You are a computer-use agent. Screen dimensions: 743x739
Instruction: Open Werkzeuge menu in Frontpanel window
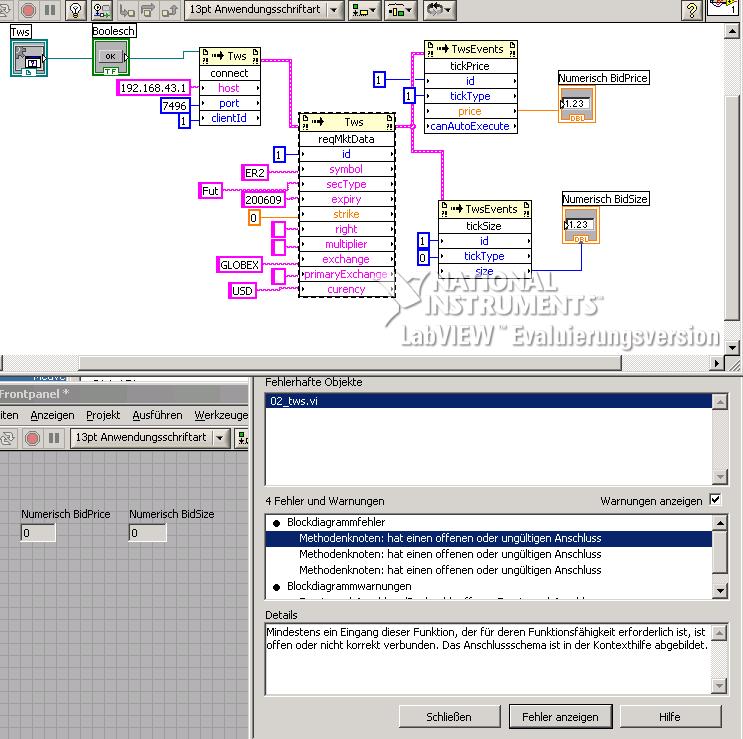[221, 415]
